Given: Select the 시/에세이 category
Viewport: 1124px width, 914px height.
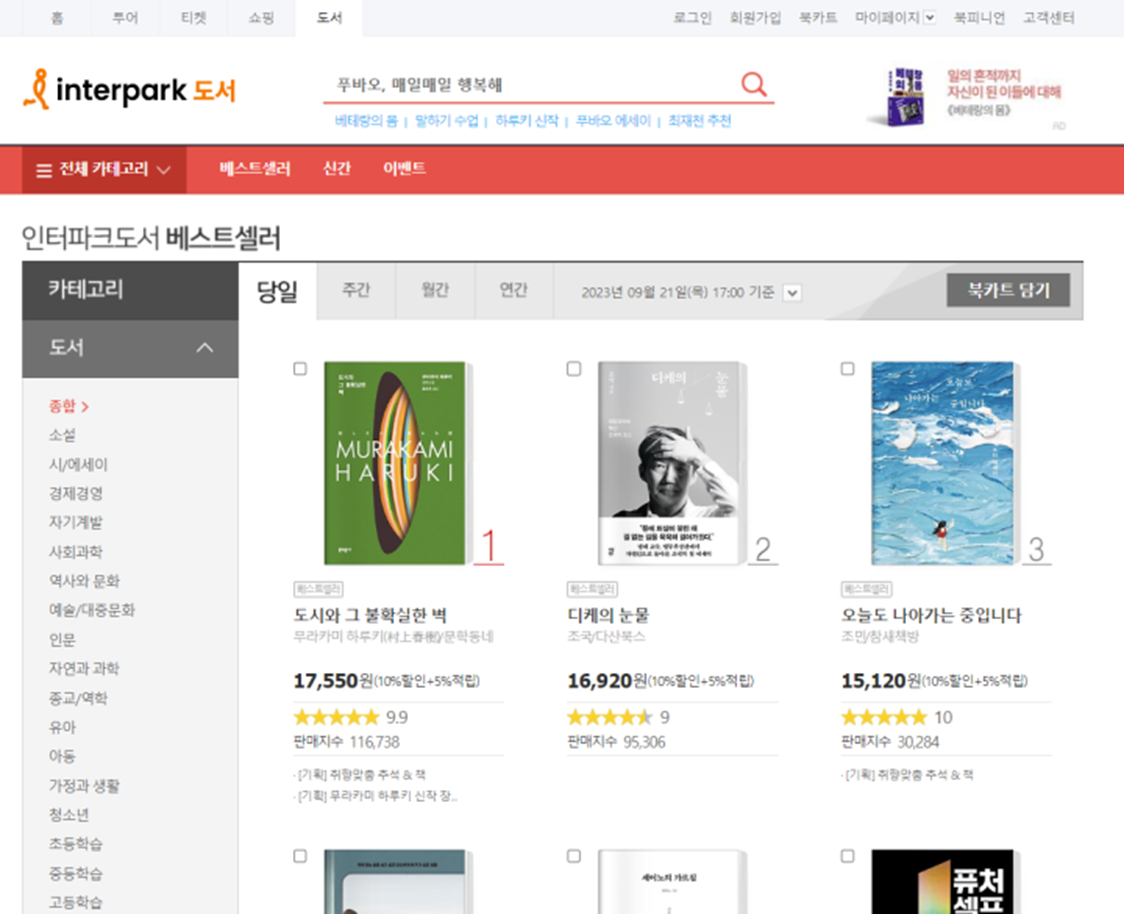Looking at the screenshot, I should pyautogui.click(x=78, y=465).
